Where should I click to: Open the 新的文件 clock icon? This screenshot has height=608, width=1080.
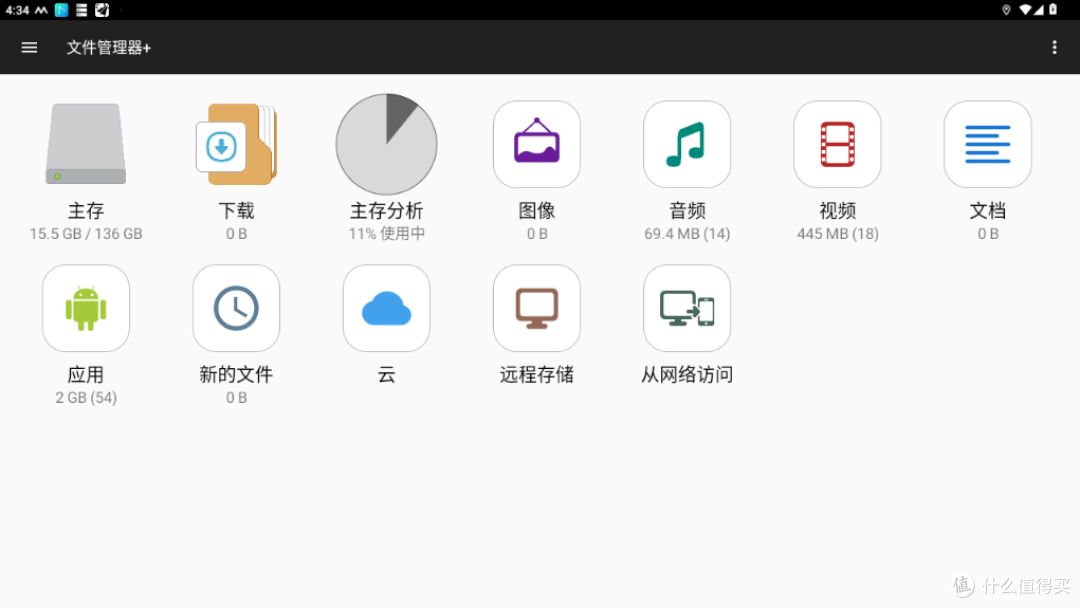[236, 308]
